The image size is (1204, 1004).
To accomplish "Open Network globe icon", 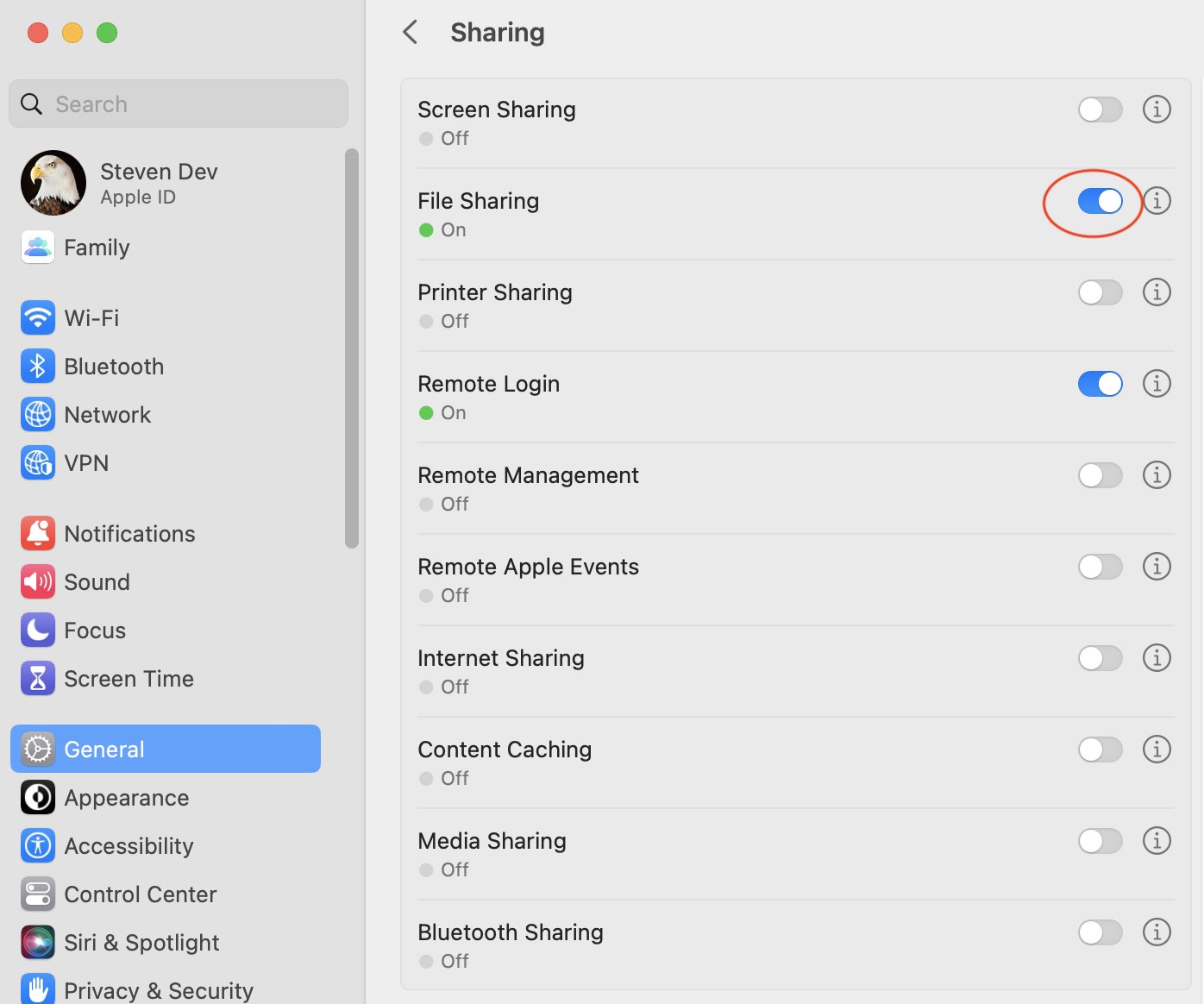I will click(38, 415).
